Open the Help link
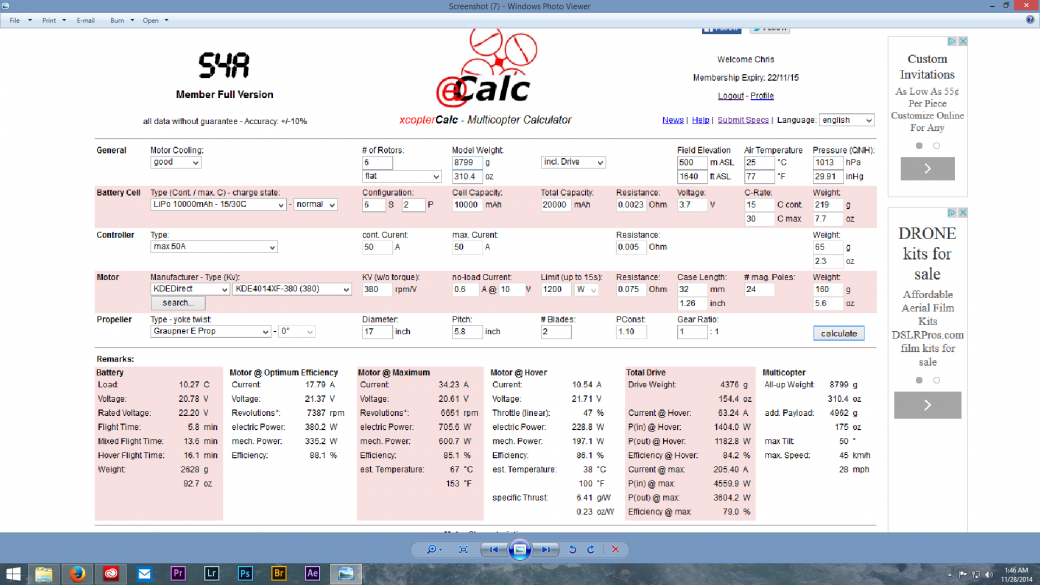 700,120
